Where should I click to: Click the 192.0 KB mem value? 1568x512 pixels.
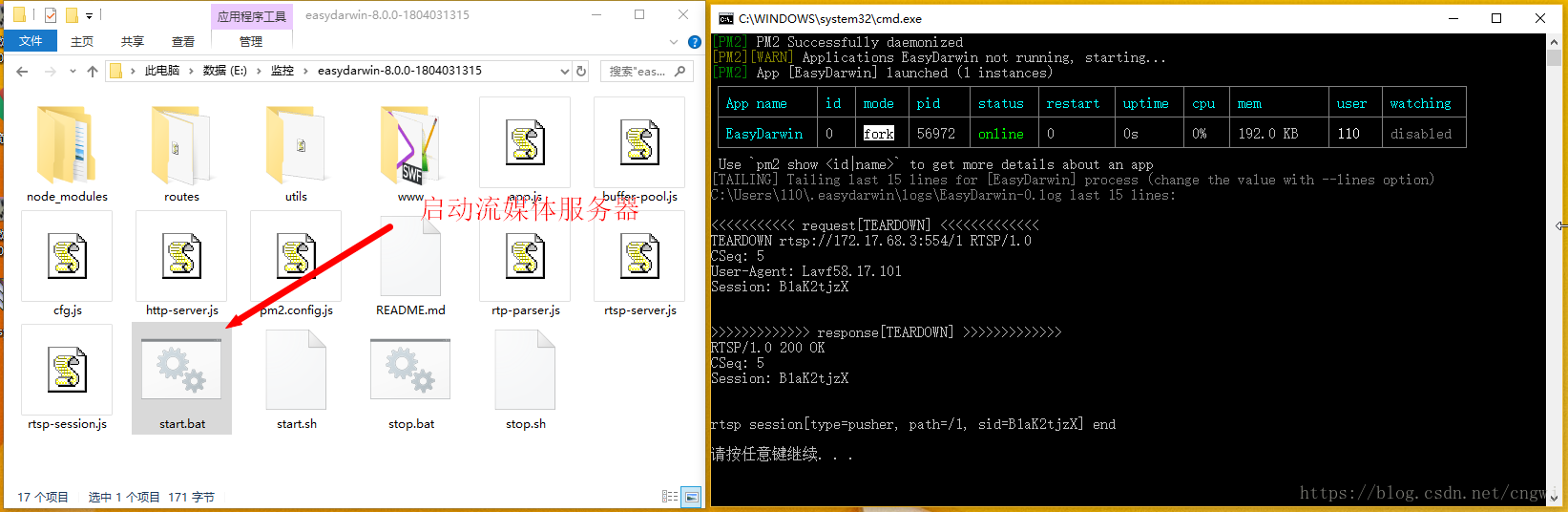coord(1267,134)
